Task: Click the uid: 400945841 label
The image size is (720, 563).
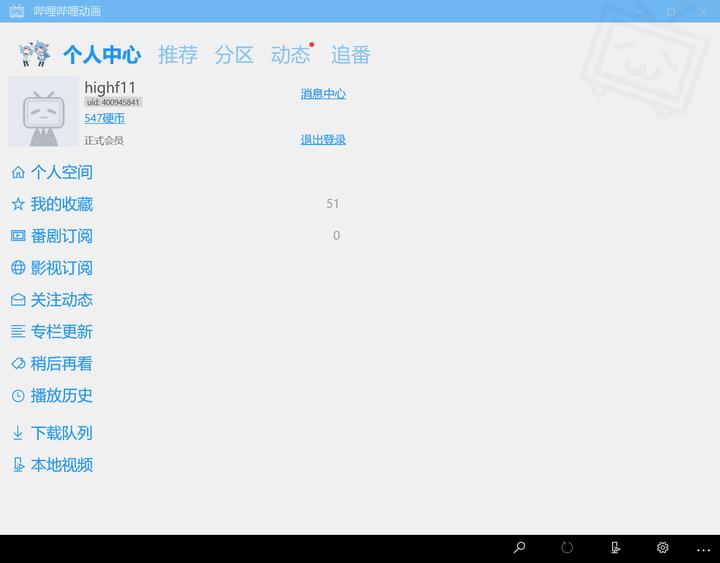Action: click(x=113, y=102)
